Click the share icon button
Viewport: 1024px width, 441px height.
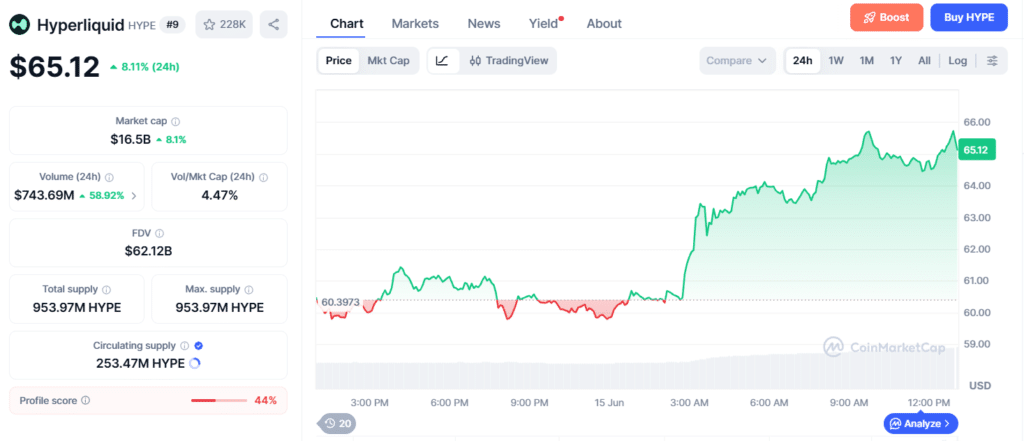[274, 25]
